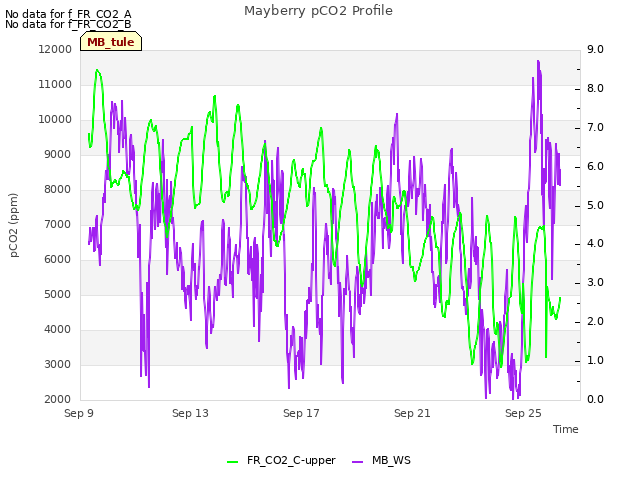This screenshot has height=480, width=640.
Task: Click the 5.0 right-axis value
Action: point(596,205)
